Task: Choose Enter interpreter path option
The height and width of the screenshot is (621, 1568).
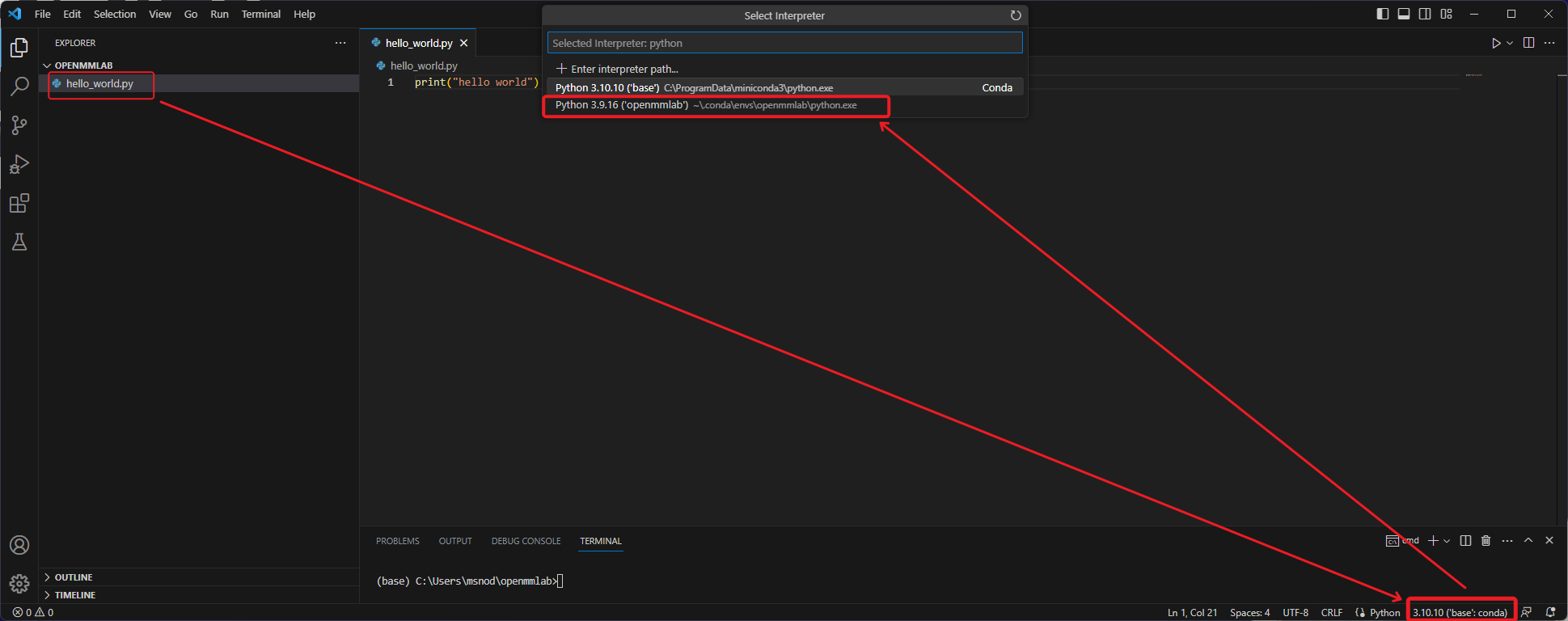Action: [623, 69]
